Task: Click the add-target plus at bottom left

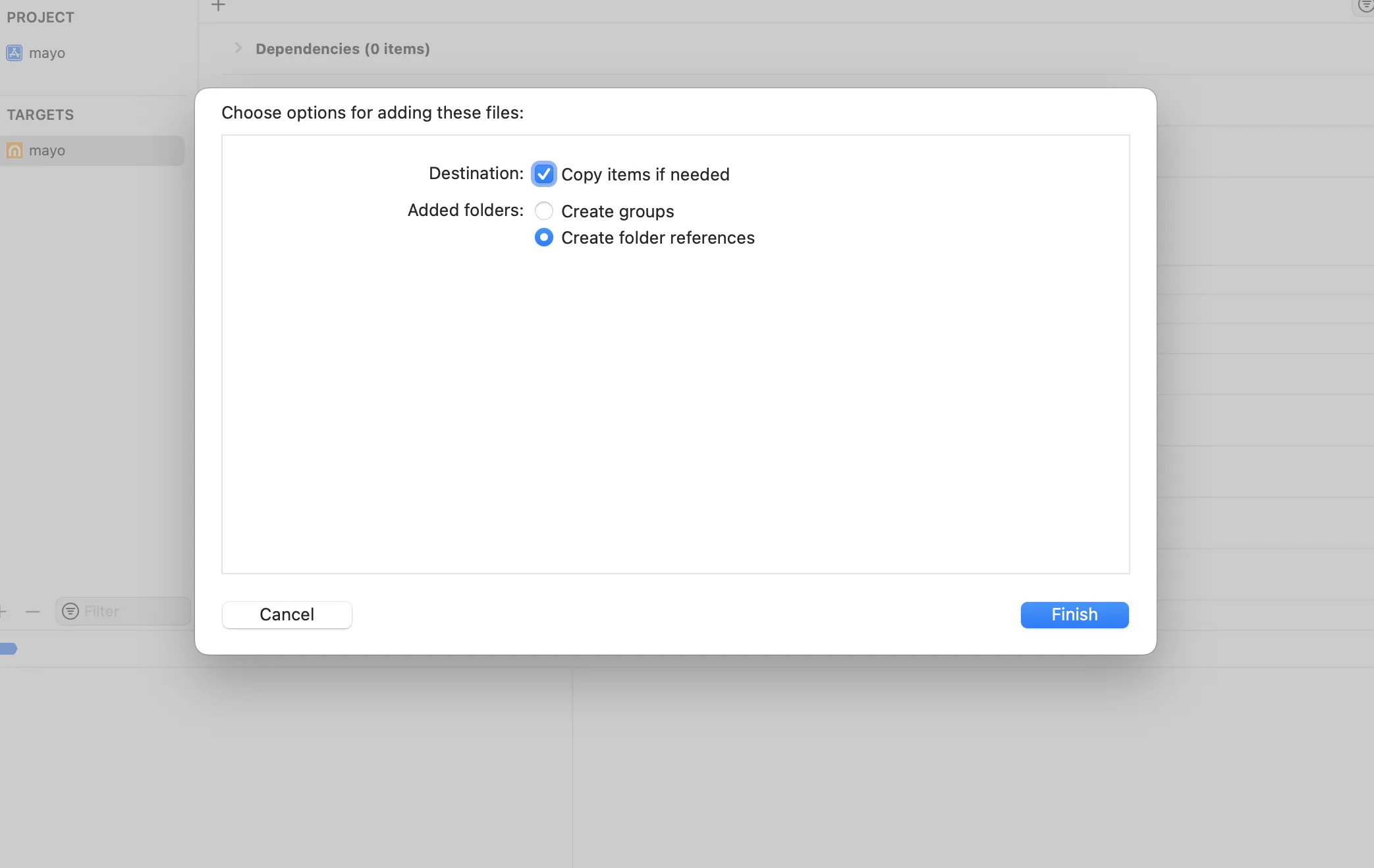Action: click(x=3, y=611)
